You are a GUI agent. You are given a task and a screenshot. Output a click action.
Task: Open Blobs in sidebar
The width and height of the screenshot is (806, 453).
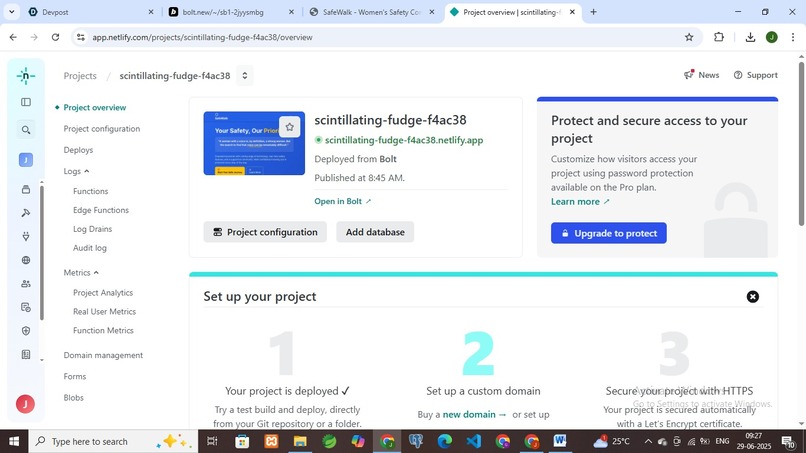[x=74, y=398]
